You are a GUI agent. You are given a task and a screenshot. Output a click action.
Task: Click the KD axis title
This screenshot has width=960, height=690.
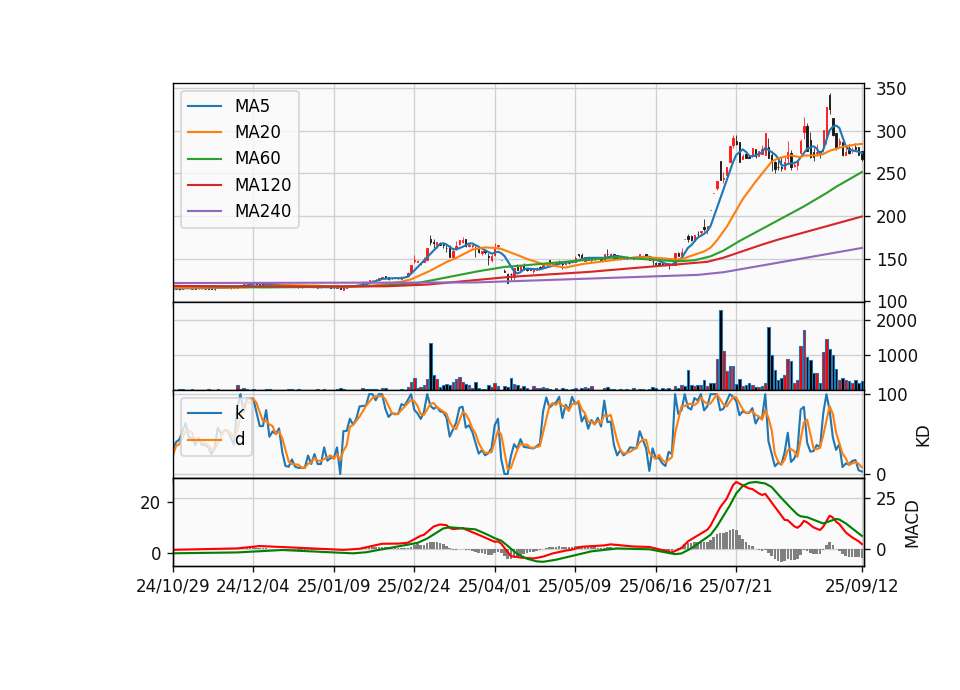click(x=923, y=437)
